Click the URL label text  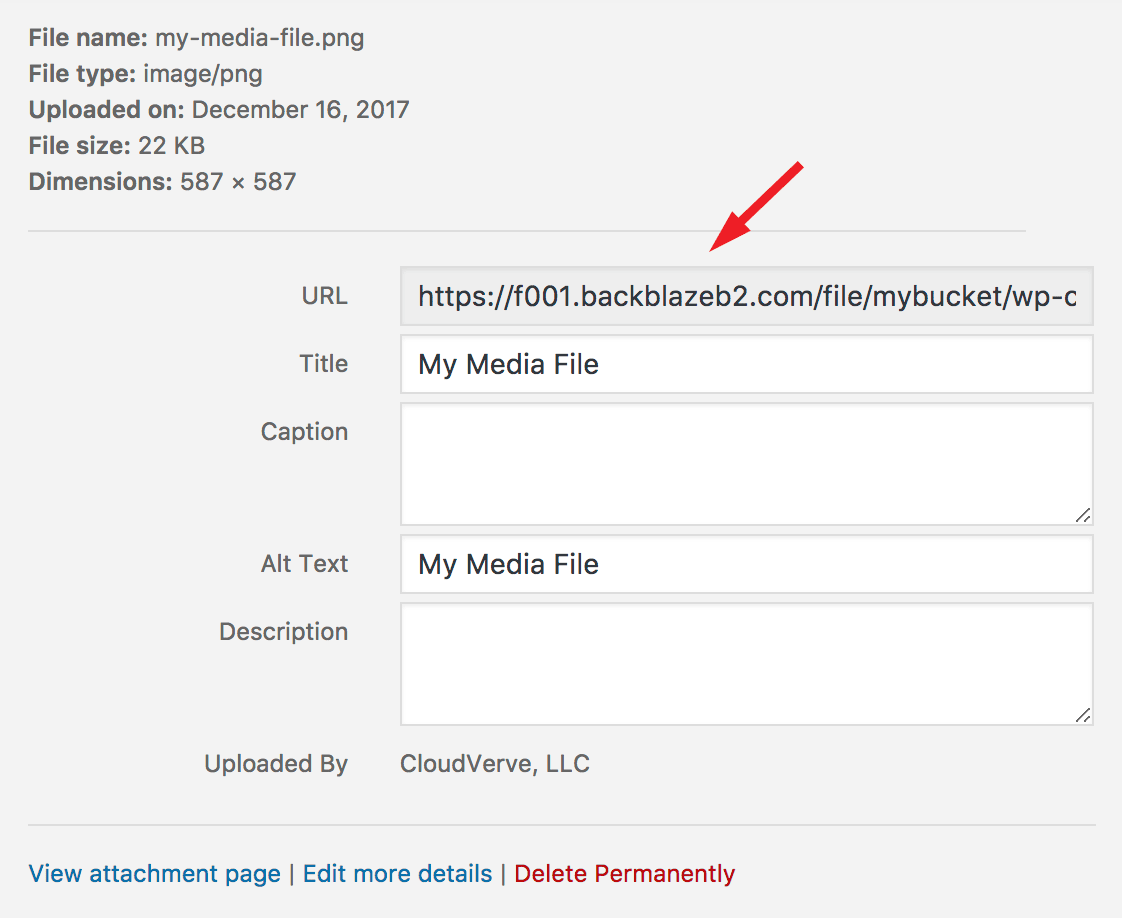tap(324, 296)
